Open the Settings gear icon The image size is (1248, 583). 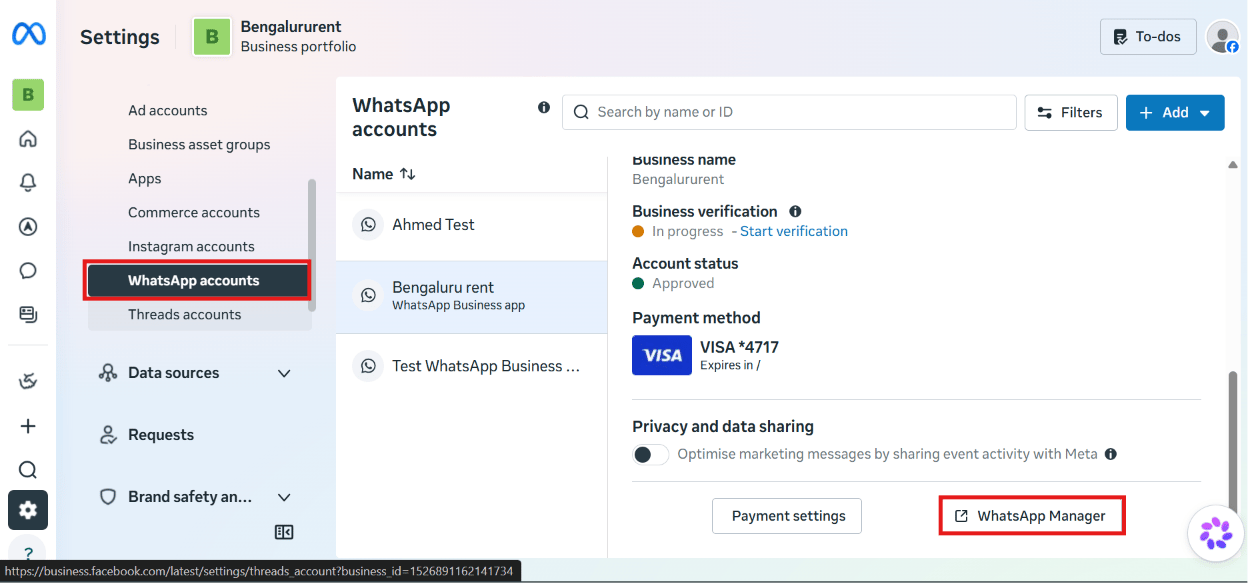pos(28,510)
